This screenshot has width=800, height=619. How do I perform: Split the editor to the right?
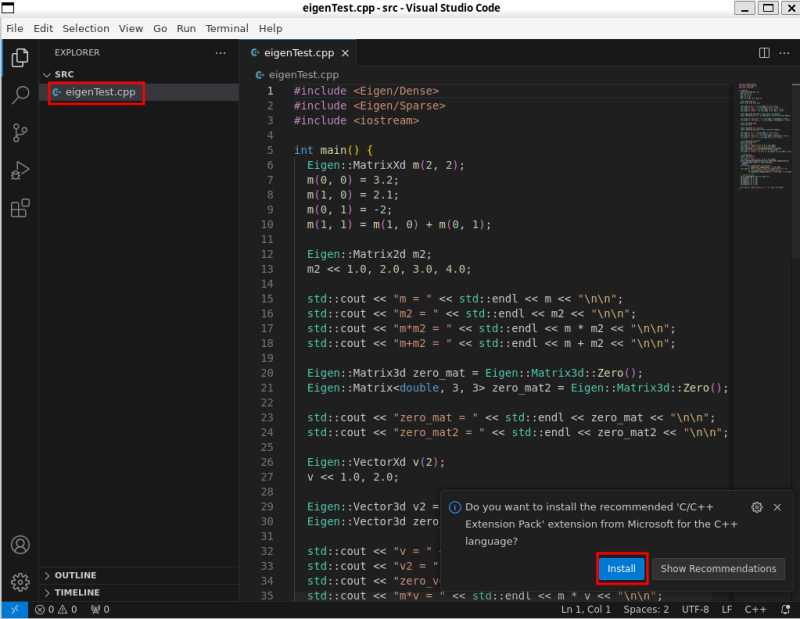tap(764, 53)
